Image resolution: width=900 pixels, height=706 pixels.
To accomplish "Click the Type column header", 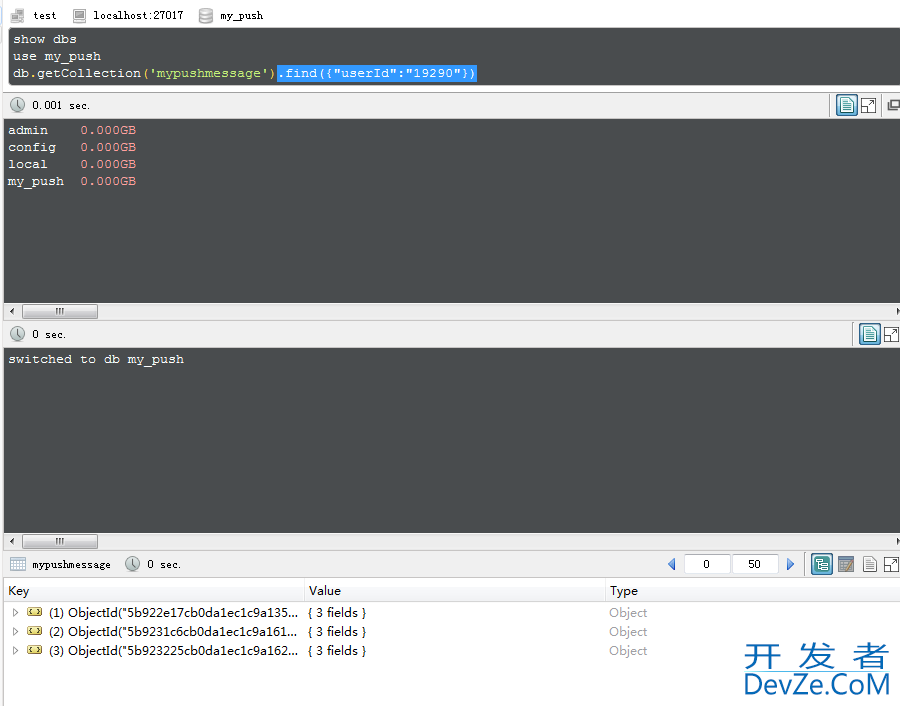I will click(752, 591).
